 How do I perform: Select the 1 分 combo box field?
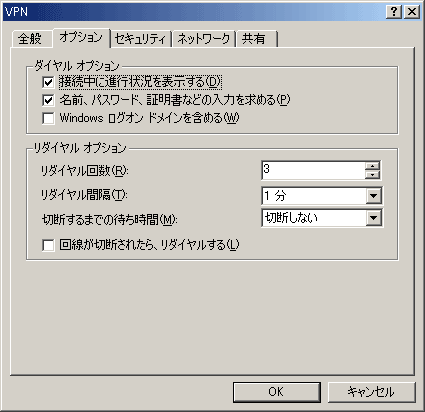click(x=322, y=196)
